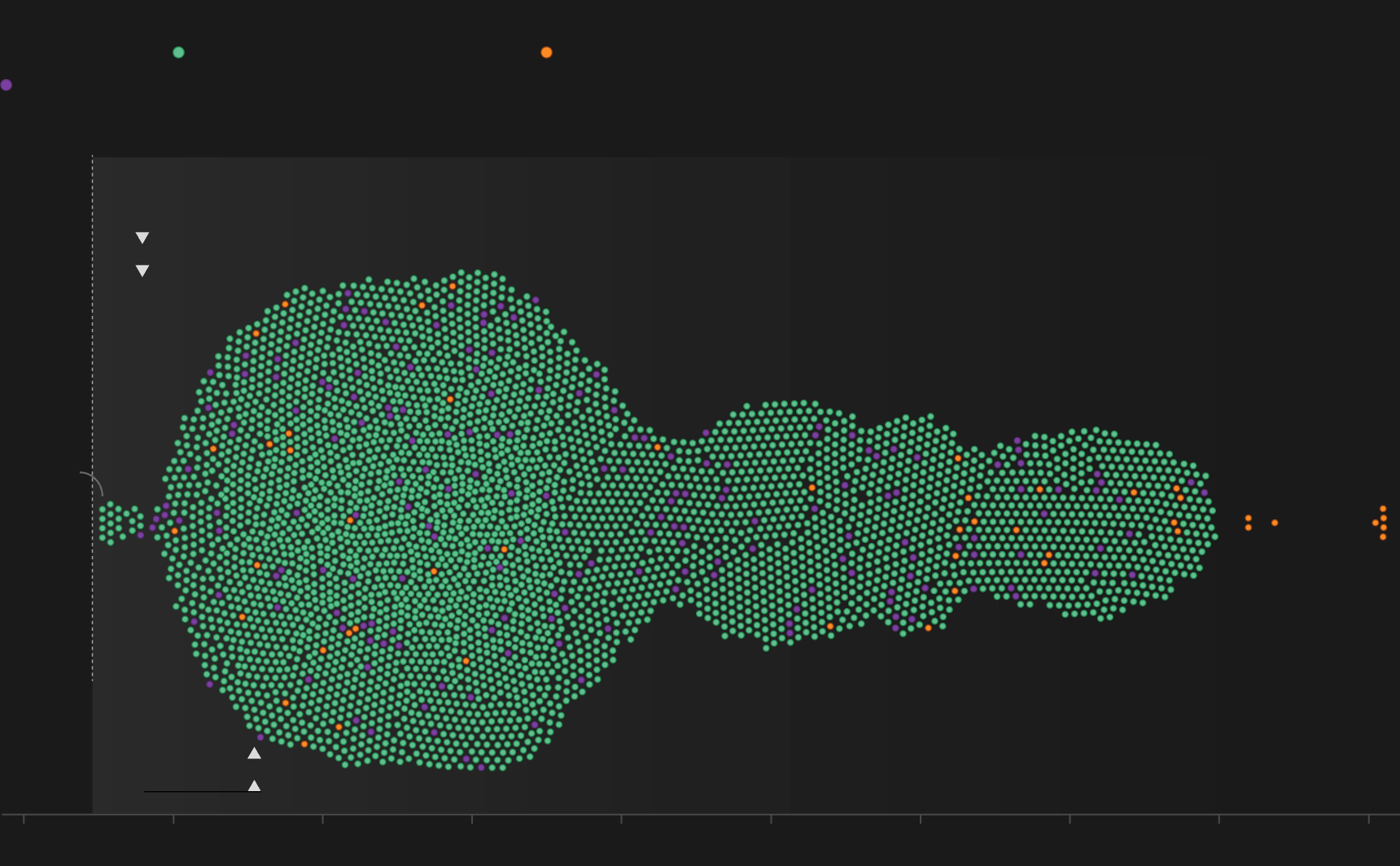
Task: Click the topmost orange dot in far-right cluster
Action: pos(1383,509)
